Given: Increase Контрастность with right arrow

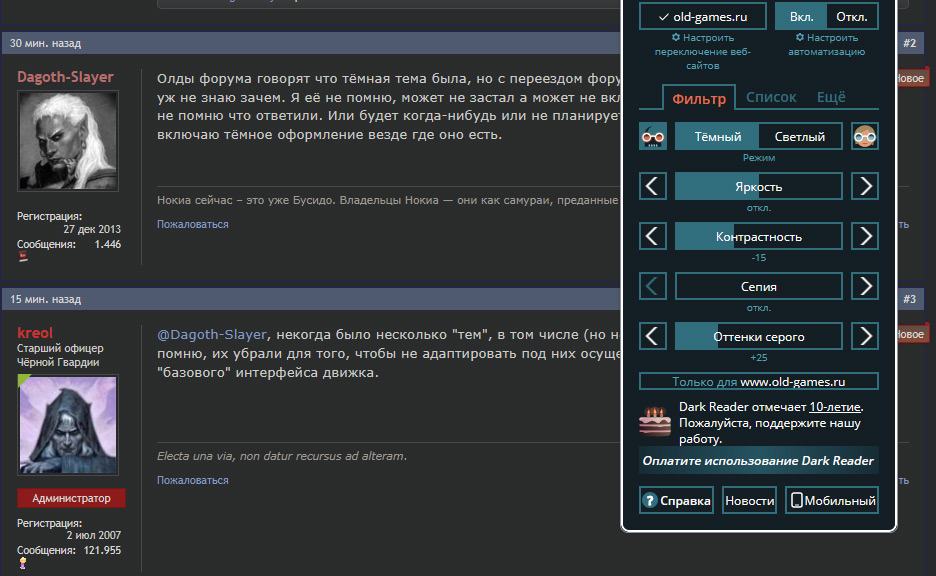Looking at the screenshot, I should (x=864, y=236).
